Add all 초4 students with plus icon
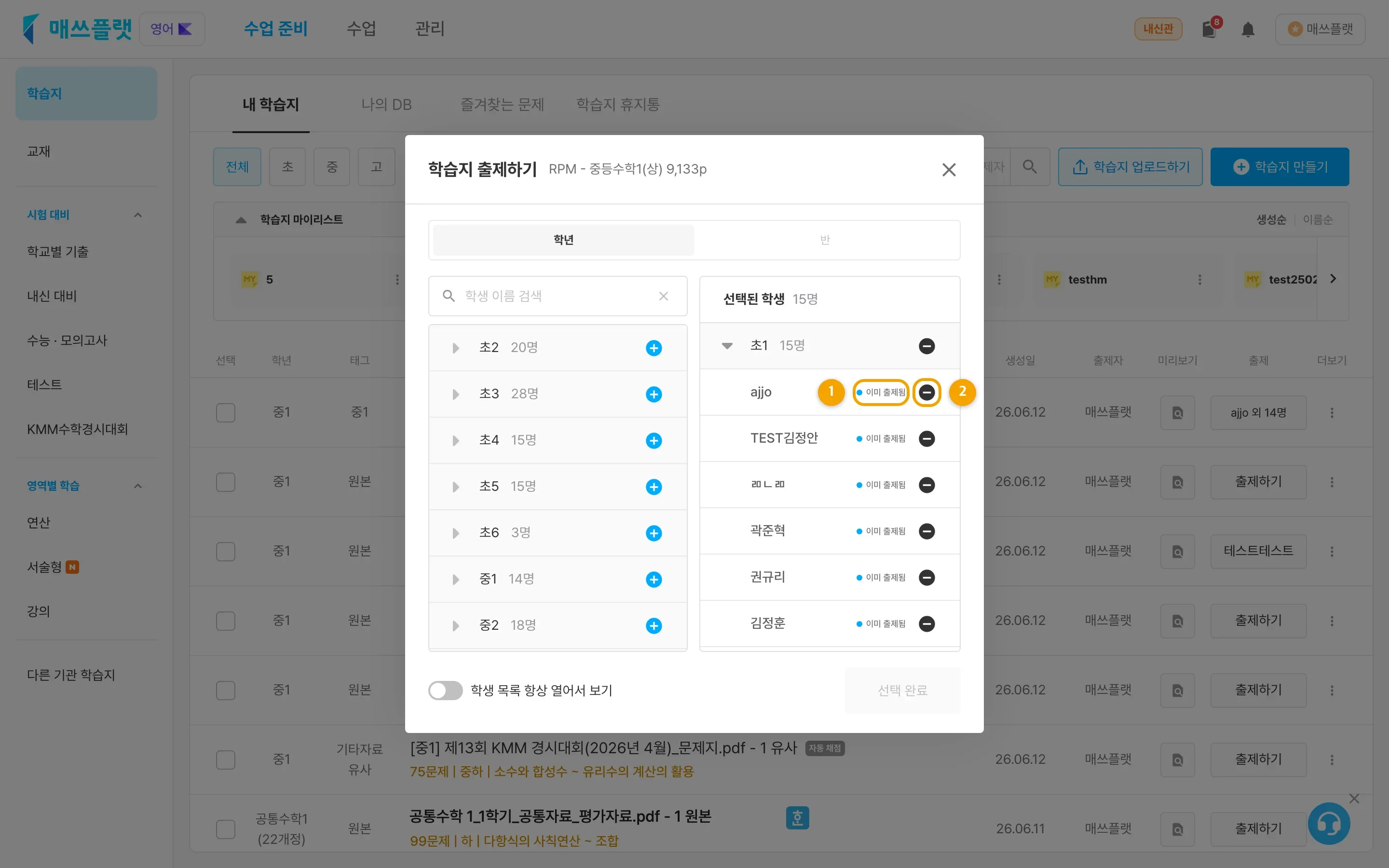The image size is (1389, 868). [654, 440]
